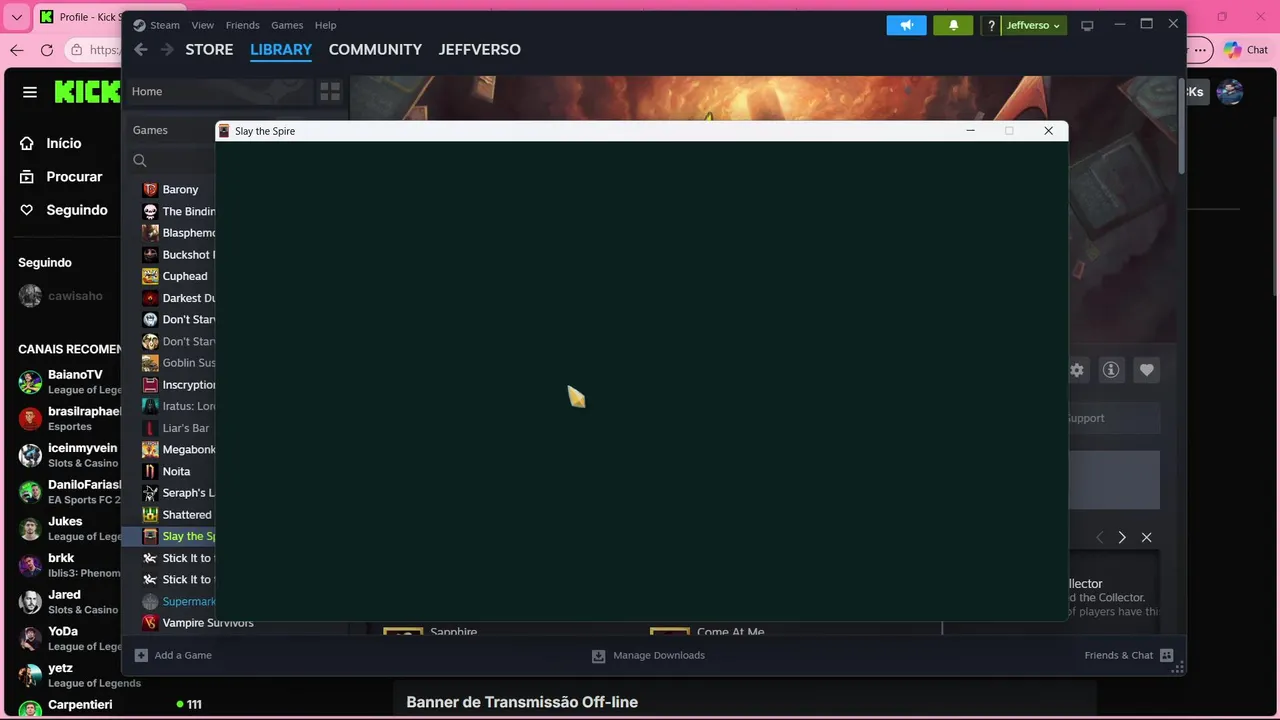The image size is (1280, 720).
Task: Dismiss the achievement panel with X
Action: click(1146, 537)
